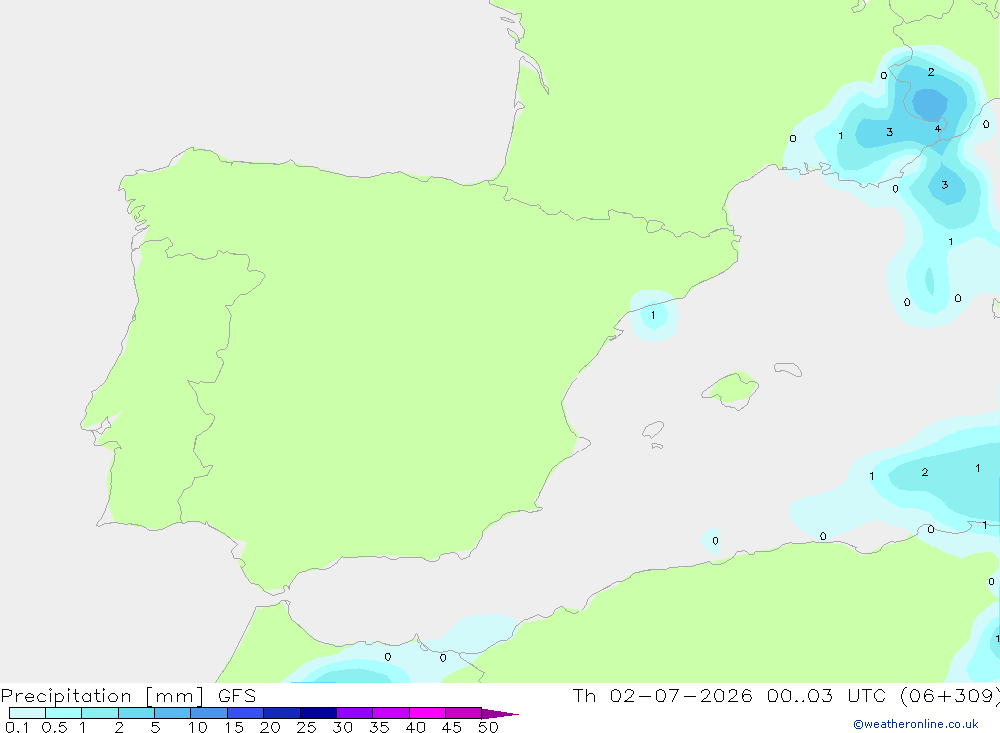Viewport: 1000px width, 733px height.
Task: Click the '1' value off the Catalonia coast
Action: click(x=652, y=315)
